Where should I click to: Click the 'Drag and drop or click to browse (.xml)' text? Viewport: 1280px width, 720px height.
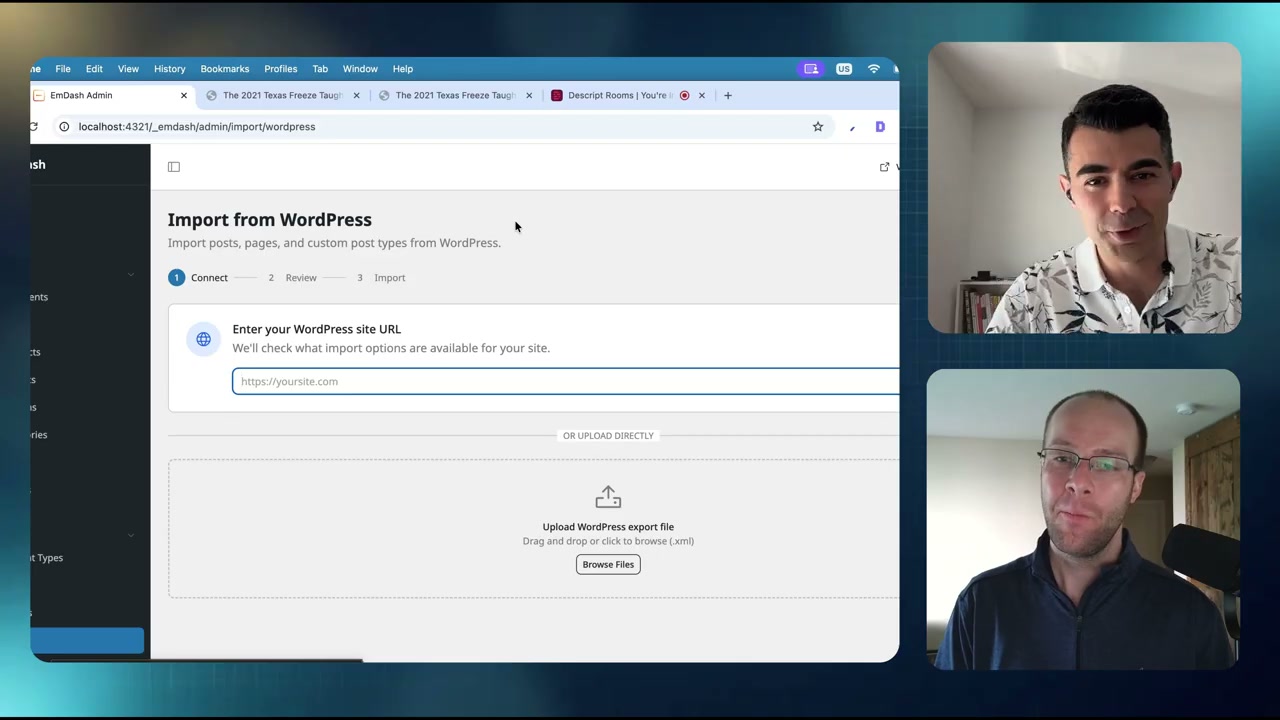tap(608, 541)
